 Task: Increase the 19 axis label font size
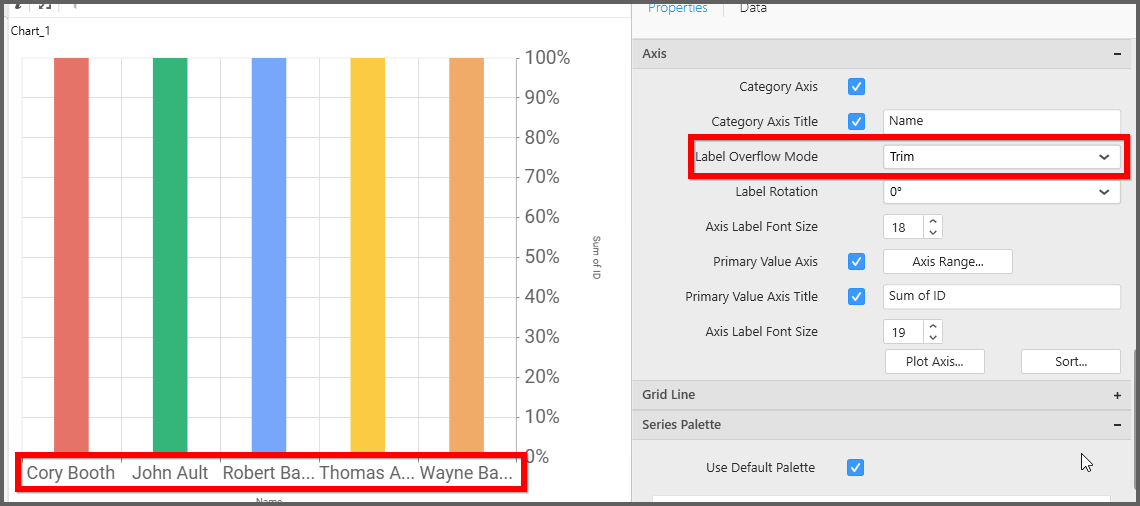click(933, 326)
